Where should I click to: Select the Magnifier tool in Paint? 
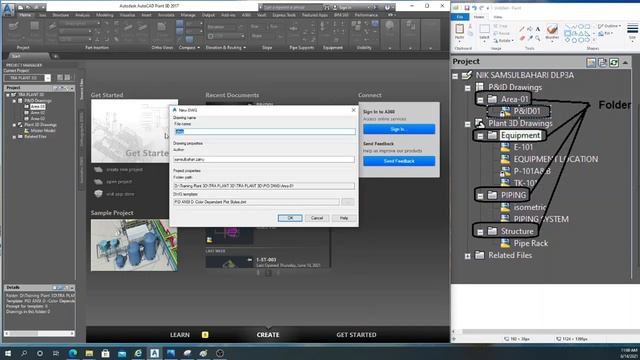(x=538, y=38)
